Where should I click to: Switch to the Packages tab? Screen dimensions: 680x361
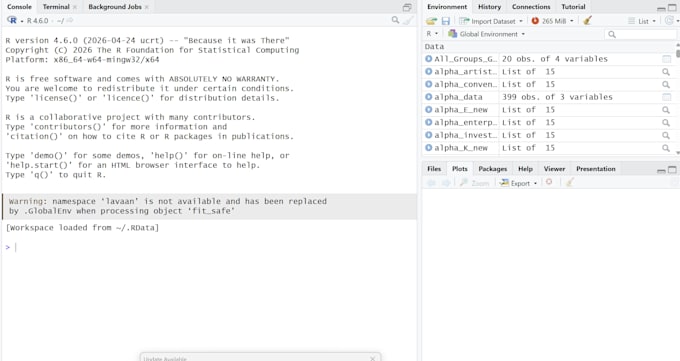pyautogui.click(x=493, y=169)
